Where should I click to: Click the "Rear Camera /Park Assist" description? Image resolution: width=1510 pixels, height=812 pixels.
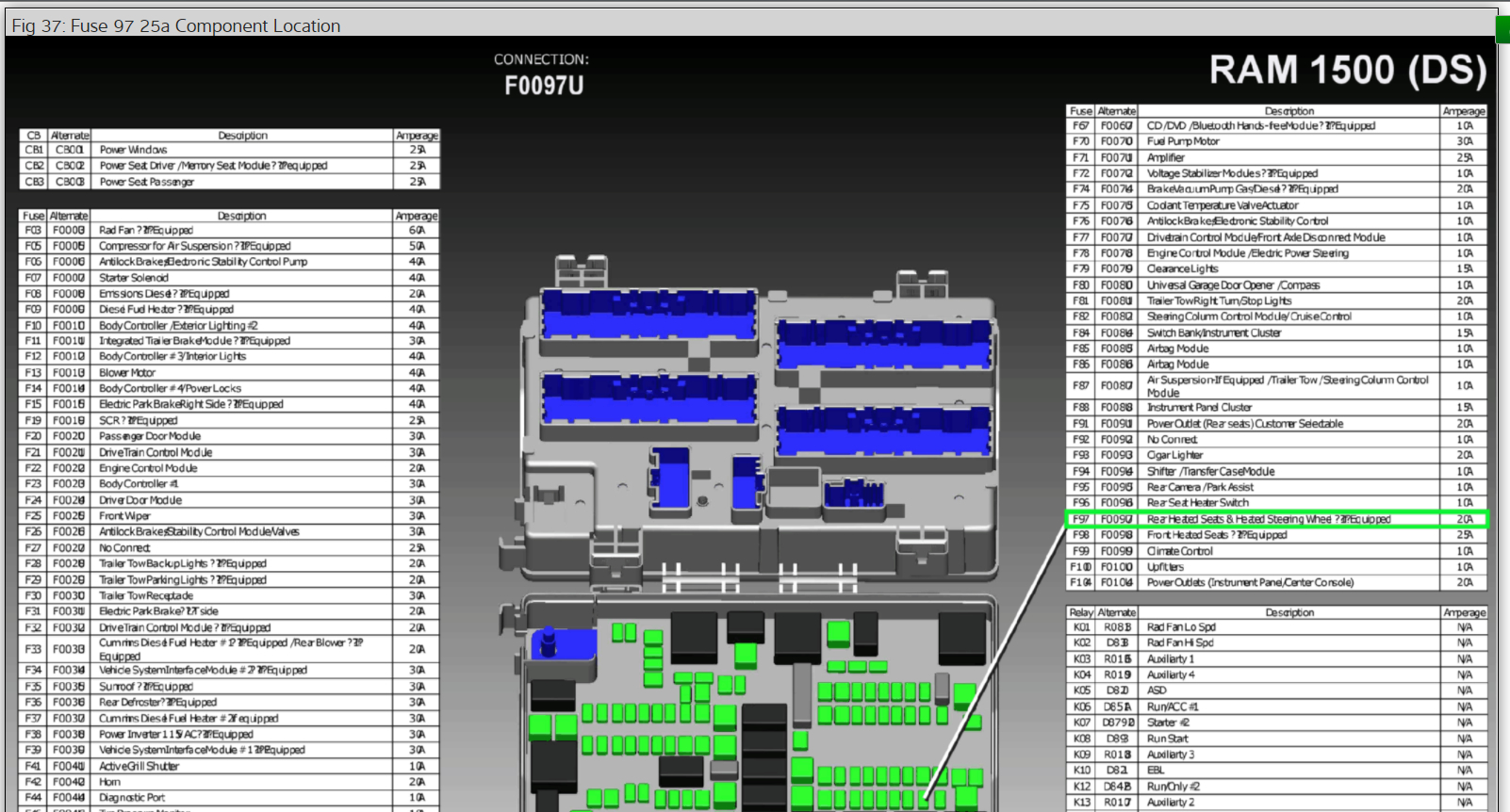[x=1200, y=487]
